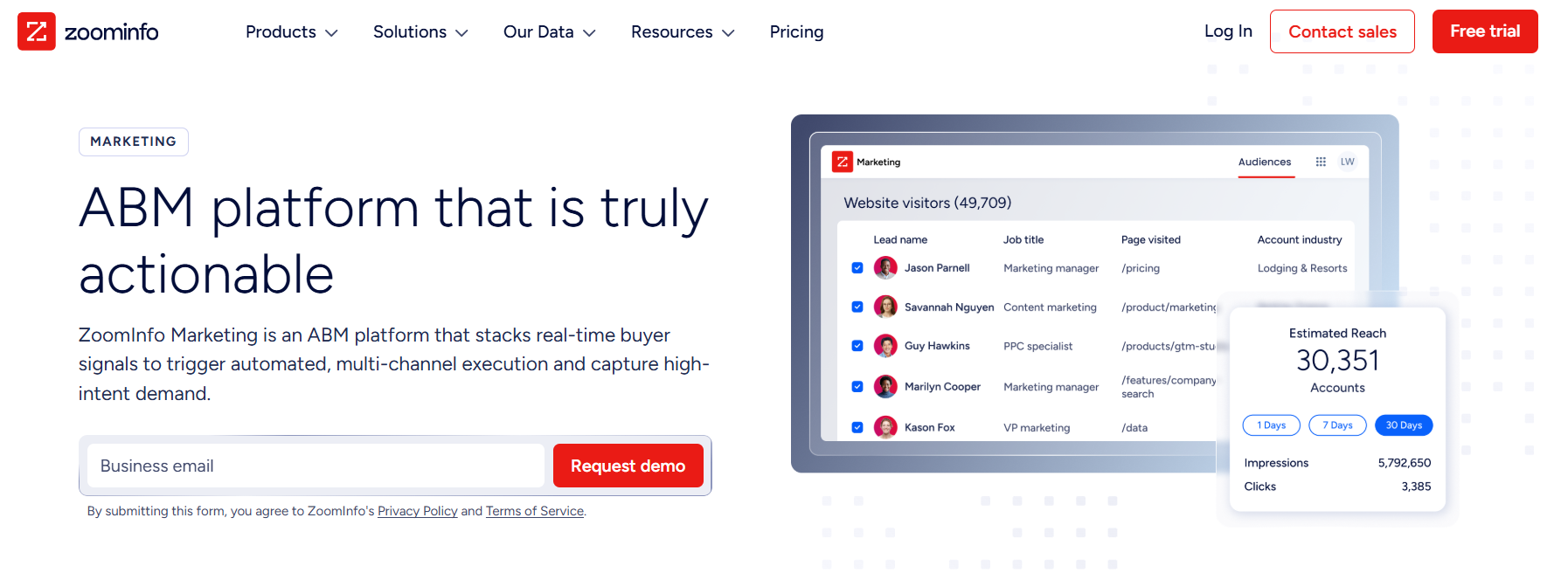
Task: Click the /features/company search page cell
Action: point(1169,387)
